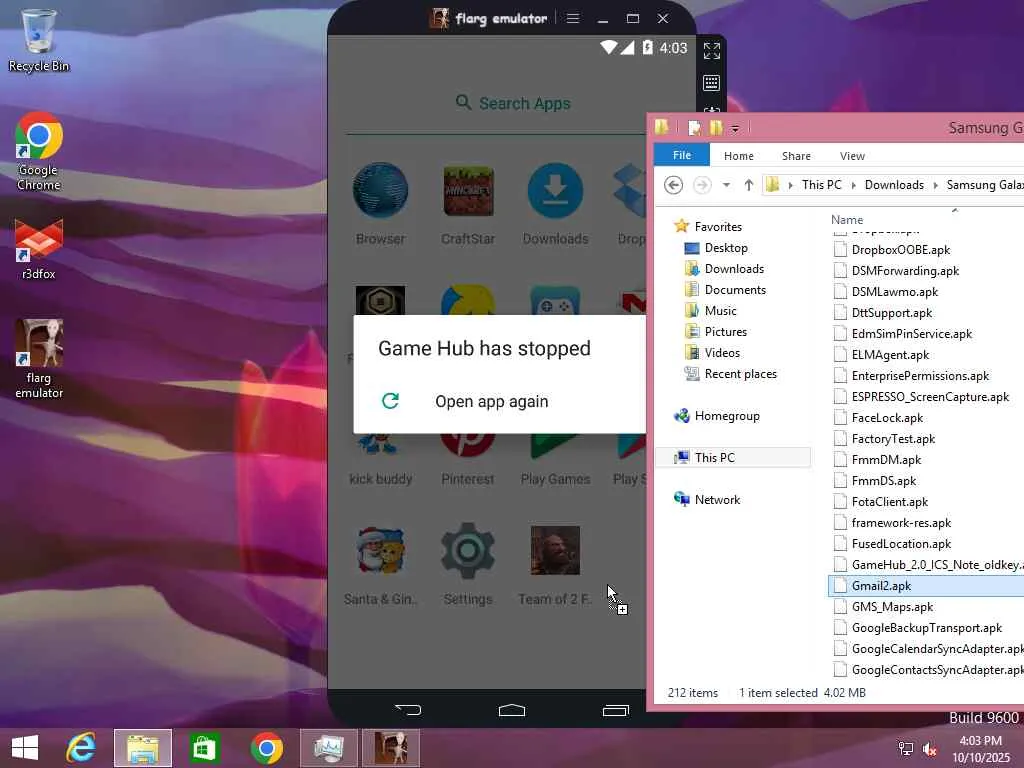Click Explorer forward navigation arrow

tap(702, 185)
